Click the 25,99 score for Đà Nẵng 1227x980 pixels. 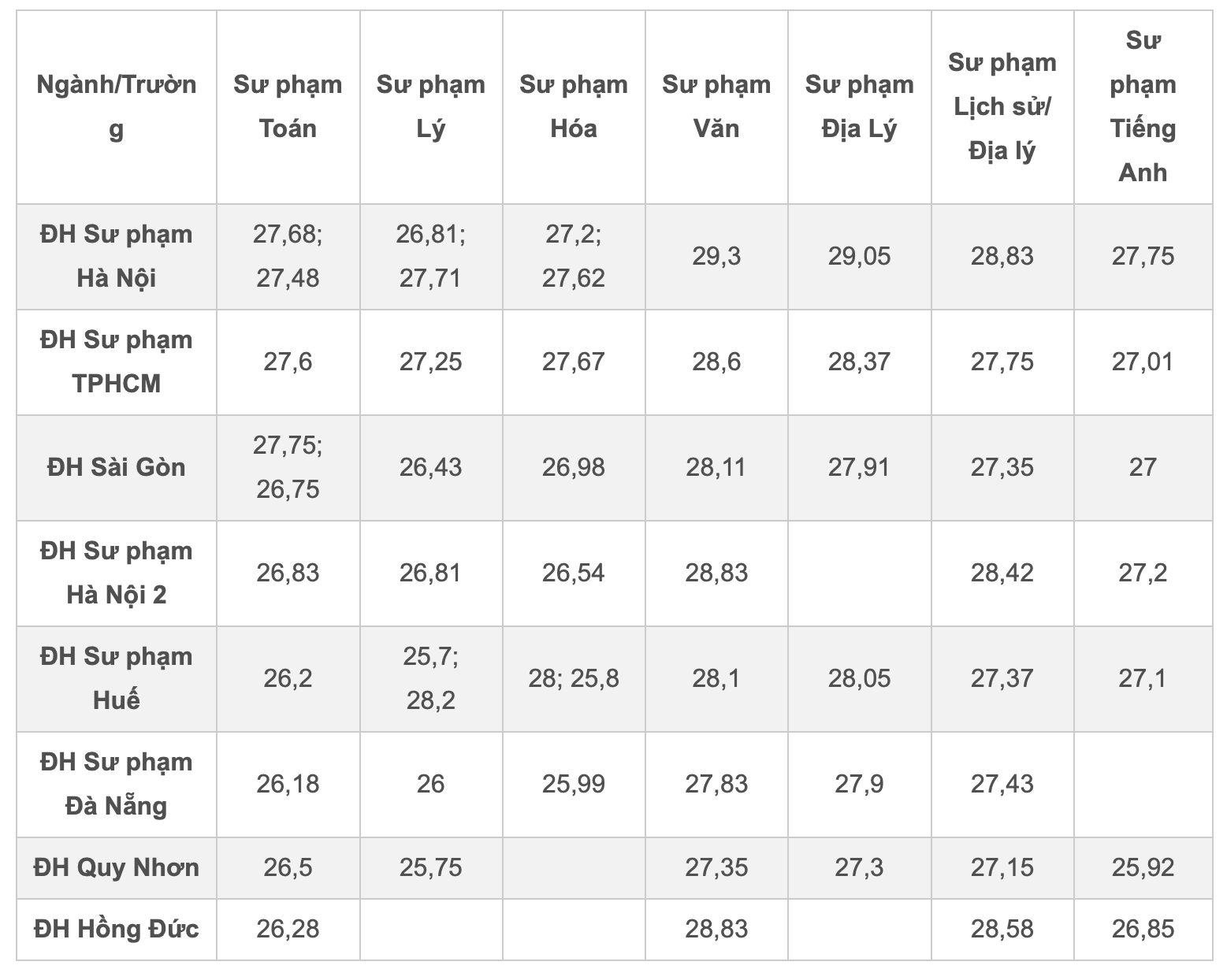click(x=574, y=784)
